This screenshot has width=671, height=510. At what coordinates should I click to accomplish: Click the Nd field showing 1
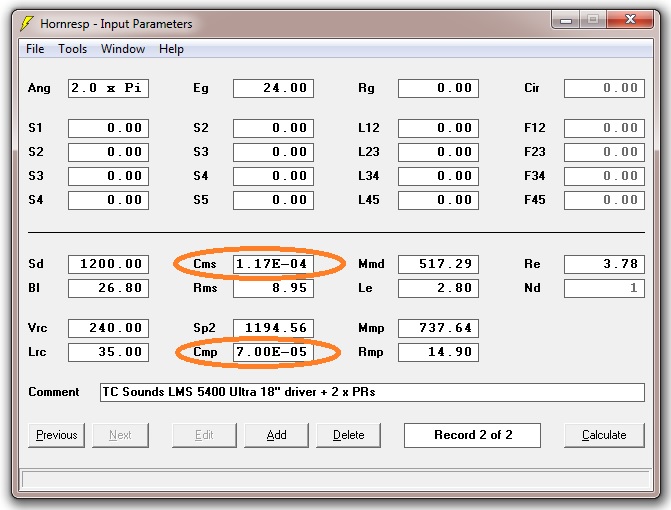point(604,288)
